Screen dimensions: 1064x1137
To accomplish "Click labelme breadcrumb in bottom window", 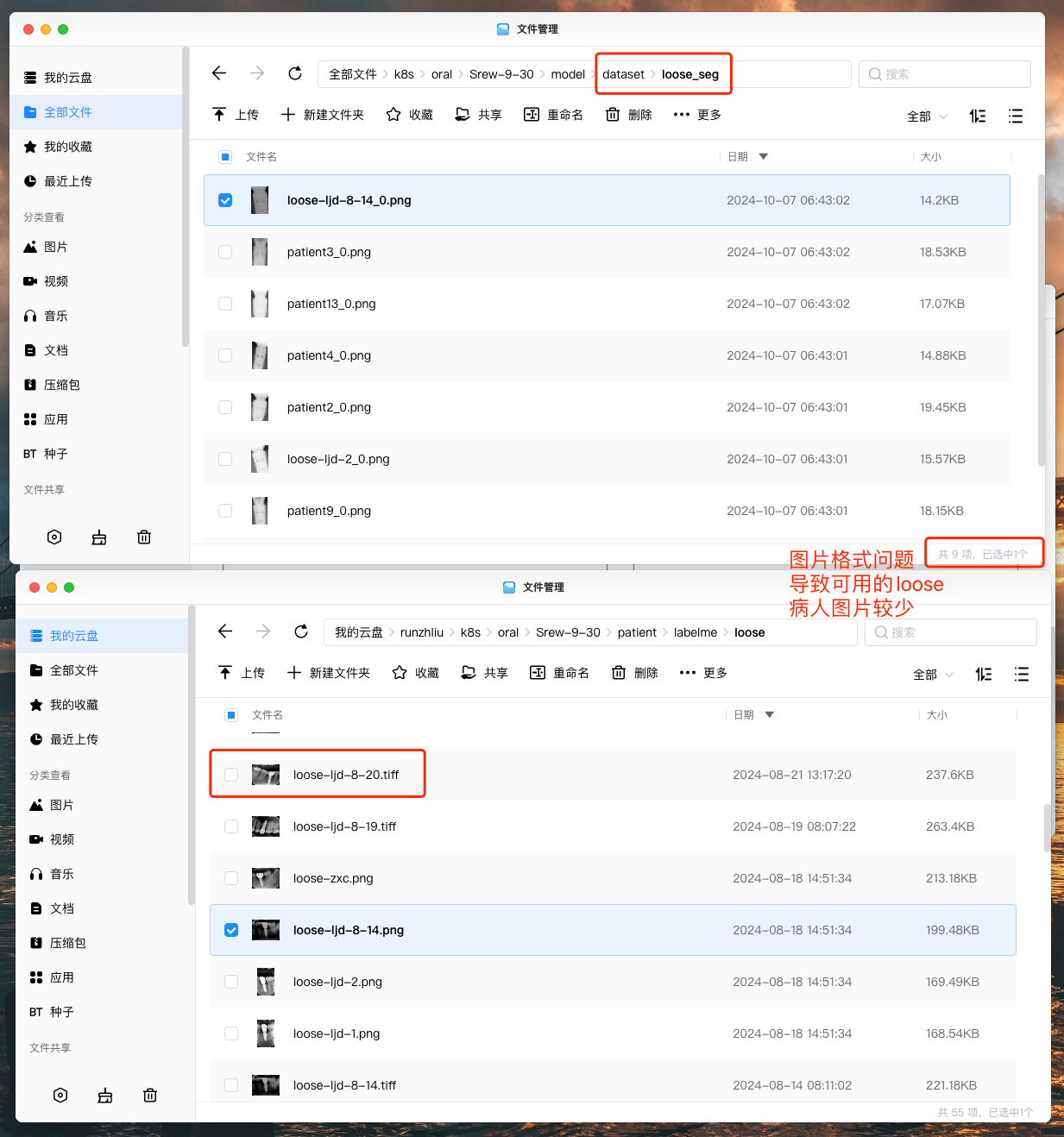I will (x=696, y=632).
